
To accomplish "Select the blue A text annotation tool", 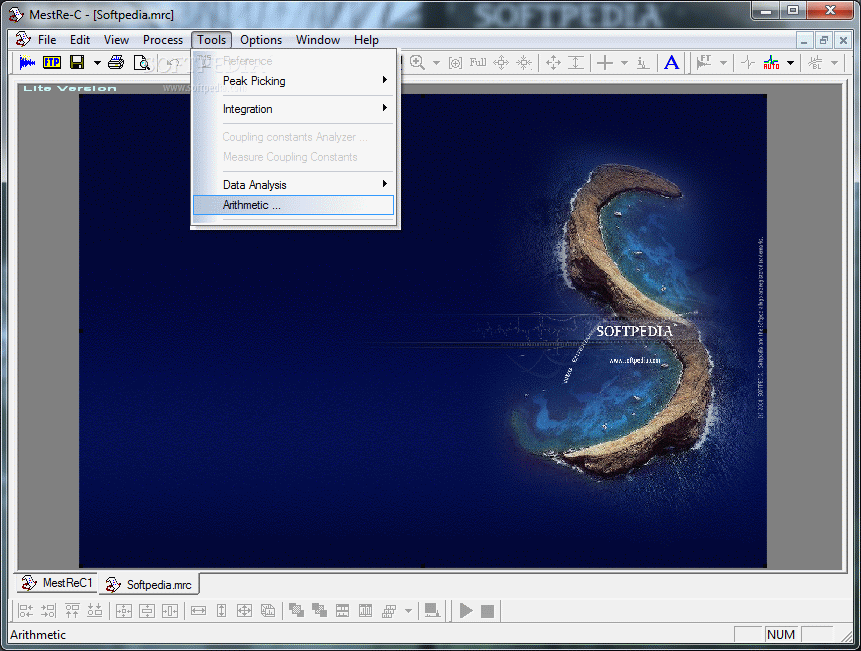I will pyautogui.click(x=671, y=63).
